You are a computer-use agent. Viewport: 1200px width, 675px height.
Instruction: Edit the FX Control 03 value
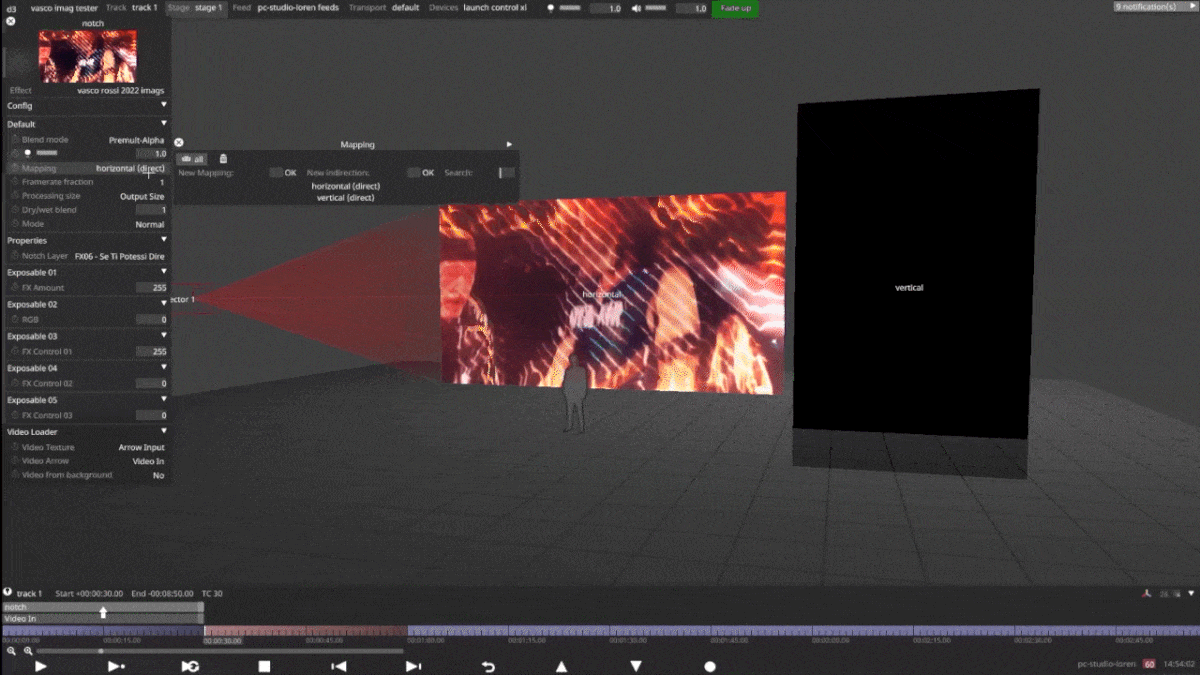(152, 415)
